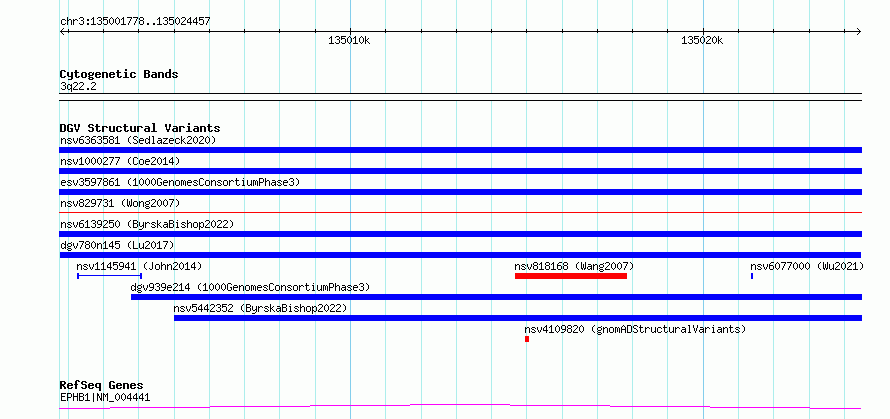Click the blue bar below nsv1000277 (Coe2014)
This screenshot has height=419, width=890.
pyautogui.click(x=460, y=171)
